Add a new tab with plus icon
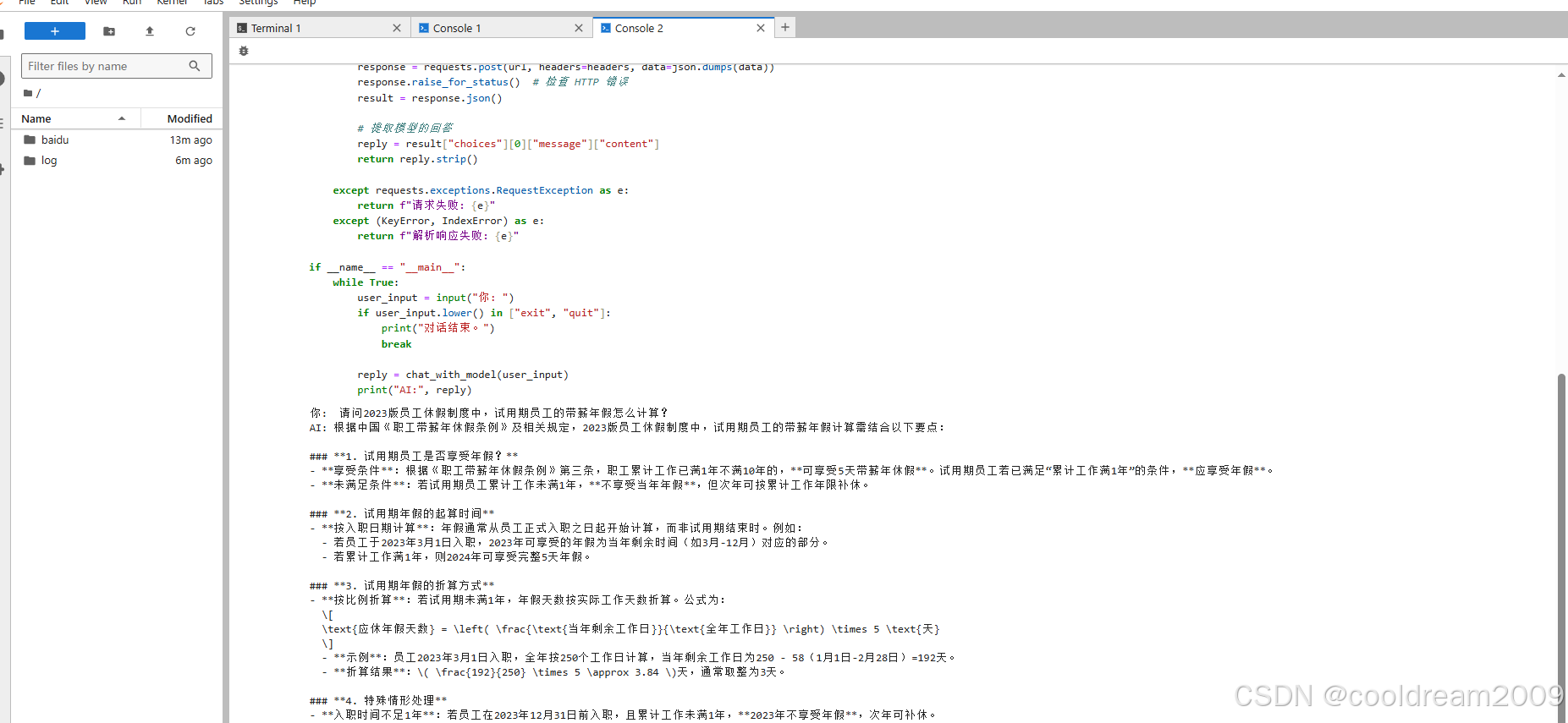This screenshot has height=723, width=1568. coord(785,27)
